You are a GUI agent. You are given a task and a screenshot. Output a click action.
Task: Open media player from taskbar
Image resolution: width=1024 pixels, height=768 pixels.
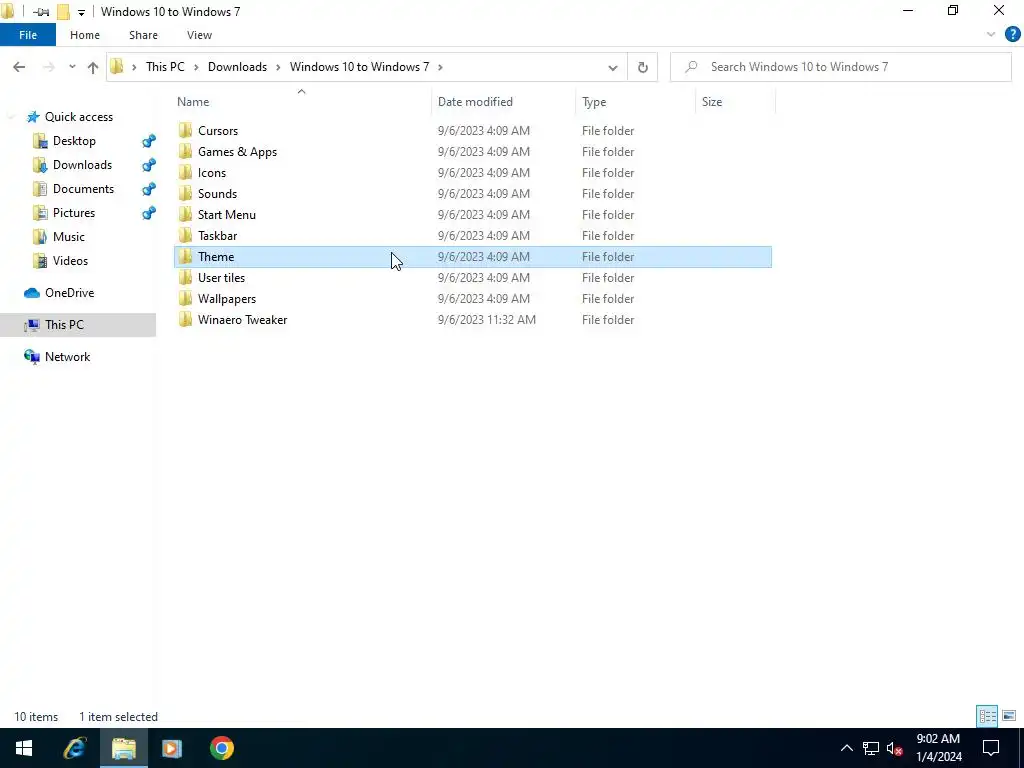(172, 748)
